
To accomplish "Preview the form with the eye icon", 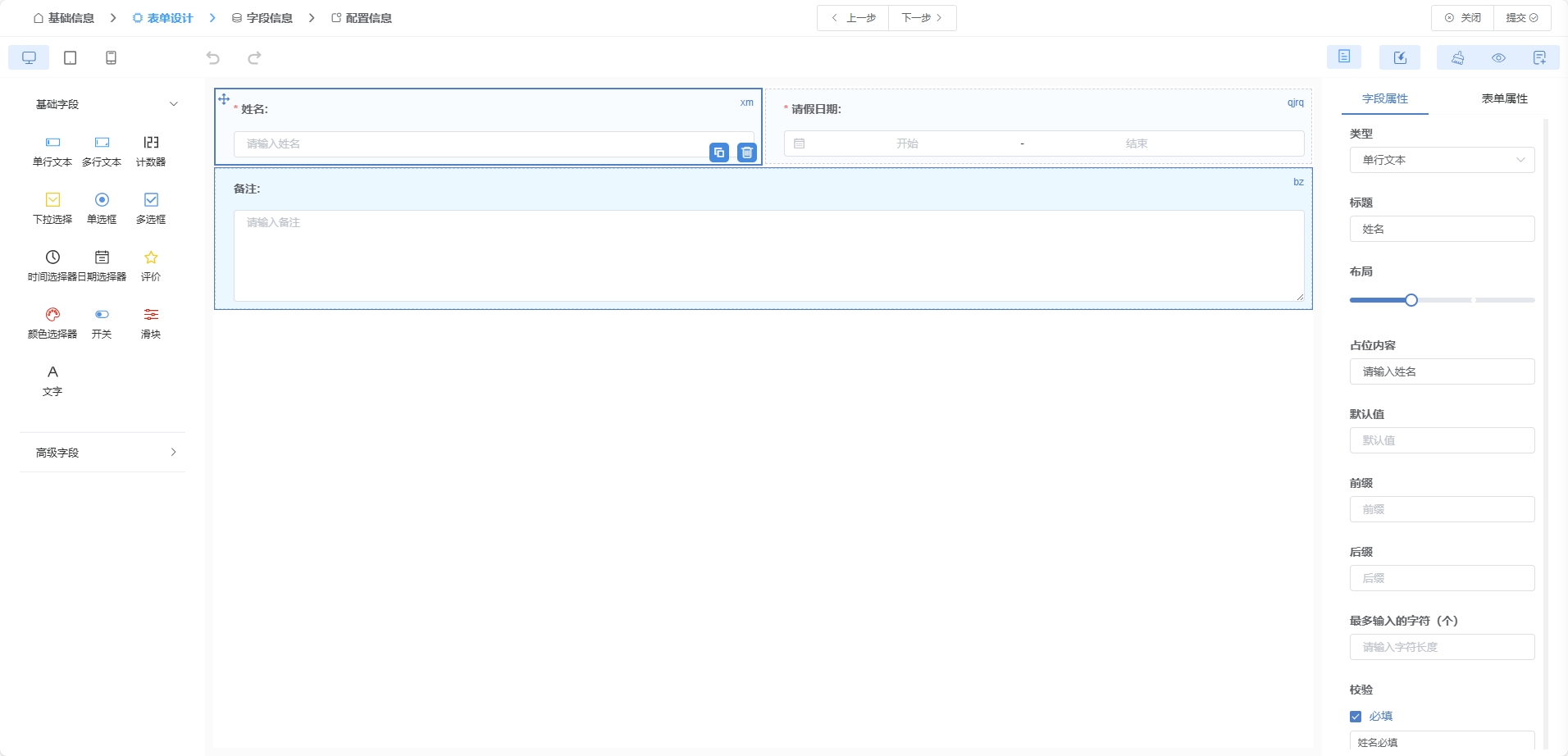I will pyautogui.click(x=1498, y=57).
